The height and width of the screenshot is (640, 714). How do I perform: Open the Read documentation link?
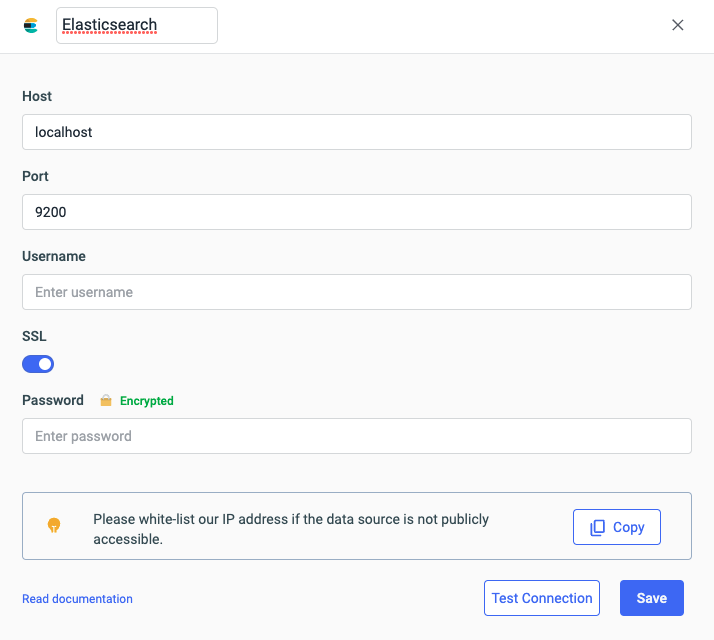[x=77, y=599]
